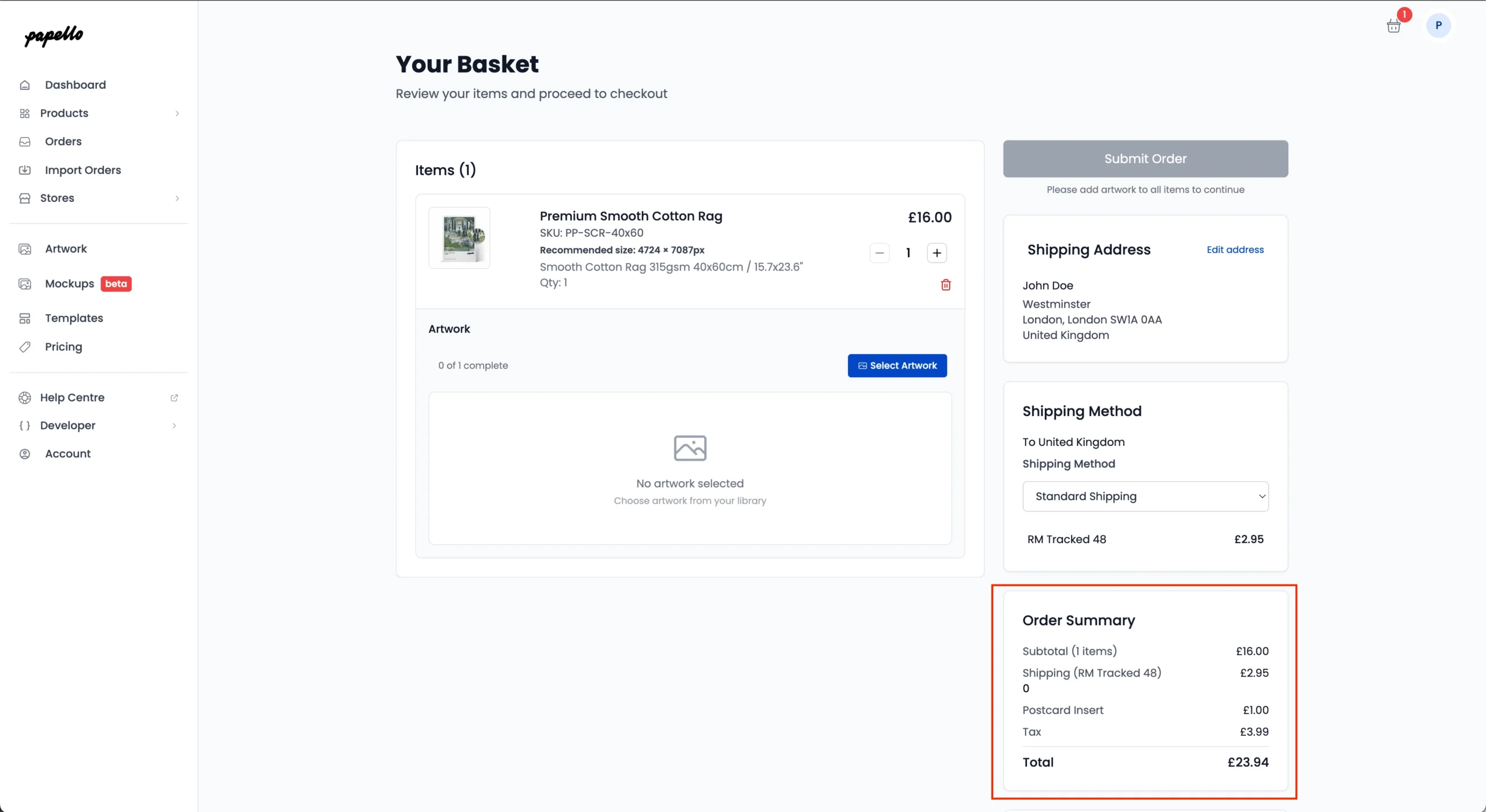
Task: Delete item using the red trash icon
Action: pos(946,284)
